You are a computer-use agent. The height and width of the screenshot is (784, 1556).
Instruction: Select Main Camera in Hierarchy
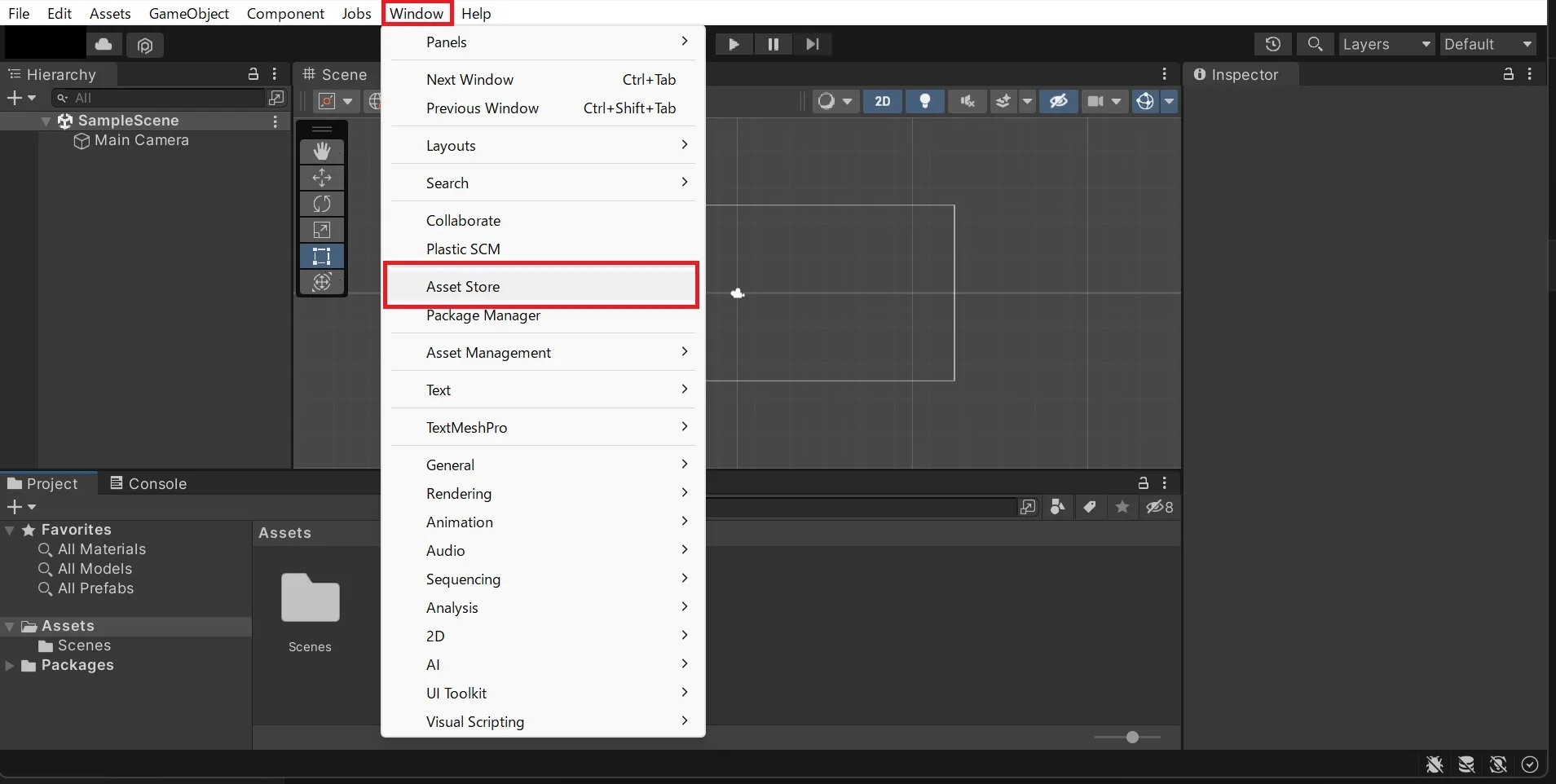(142, 140)
